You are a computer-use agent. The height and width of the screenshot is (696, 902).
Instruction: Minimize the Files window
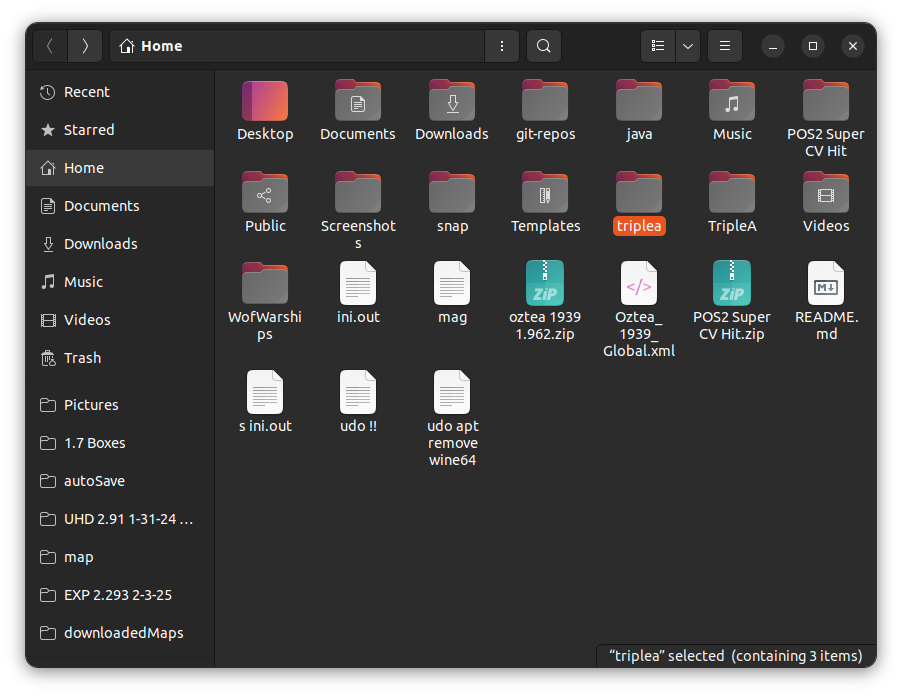point(773,46)
